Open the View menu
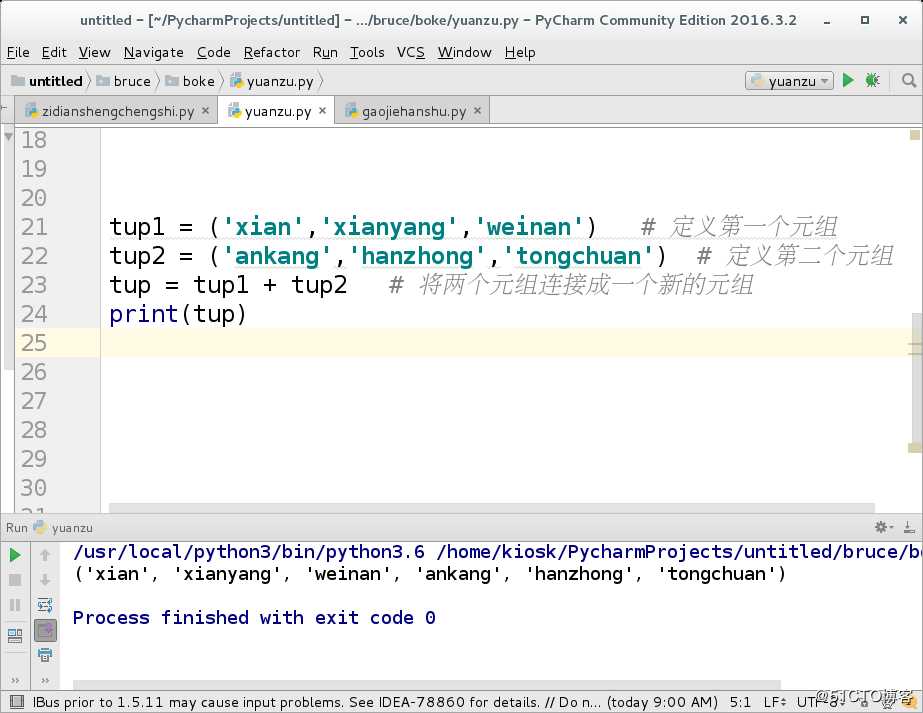 click(94, 52)
